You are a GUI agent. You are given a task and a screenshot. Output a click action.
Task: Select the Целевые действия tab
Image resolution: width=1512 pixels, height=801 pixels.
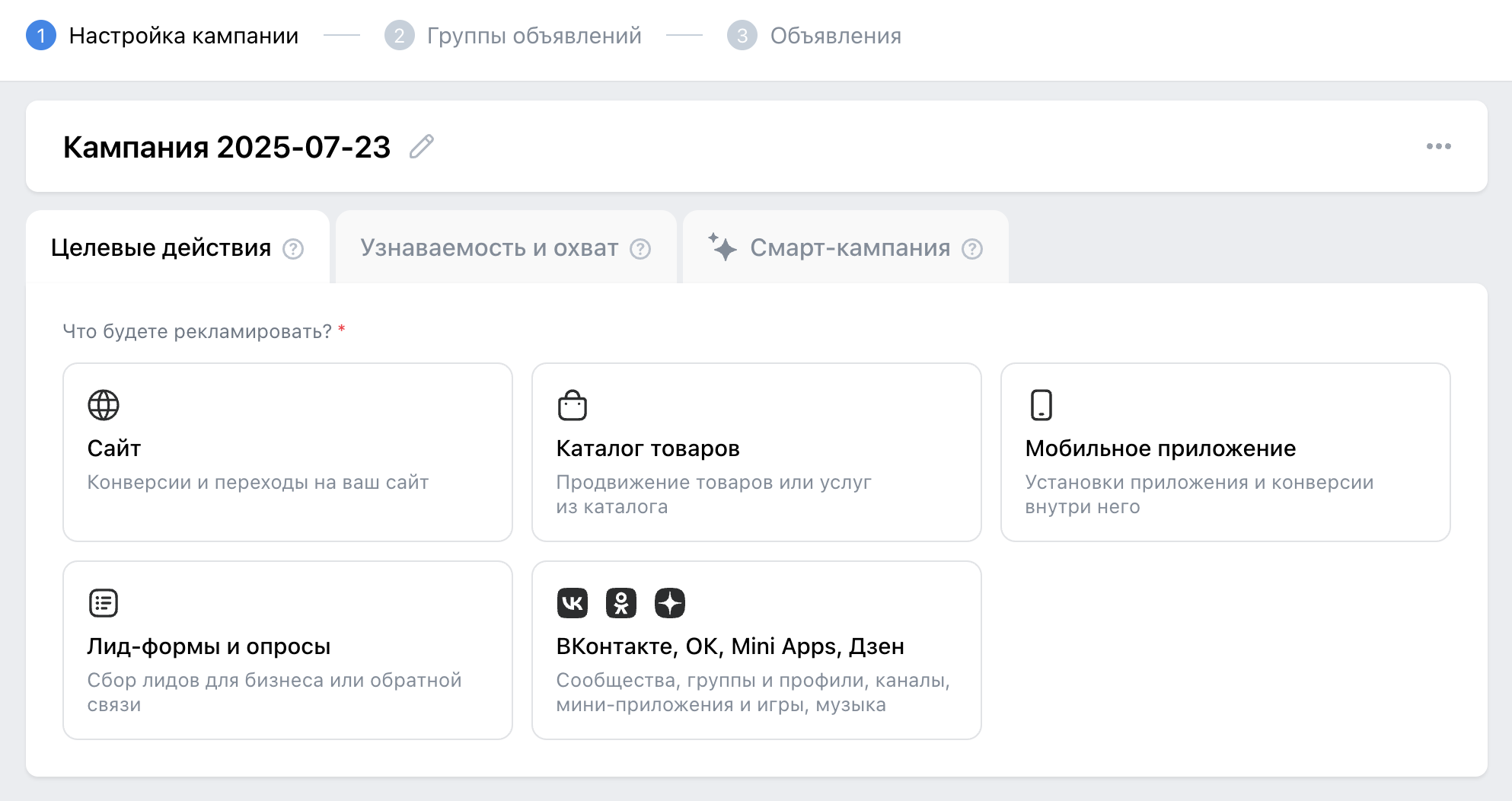[x=161, y=248]
